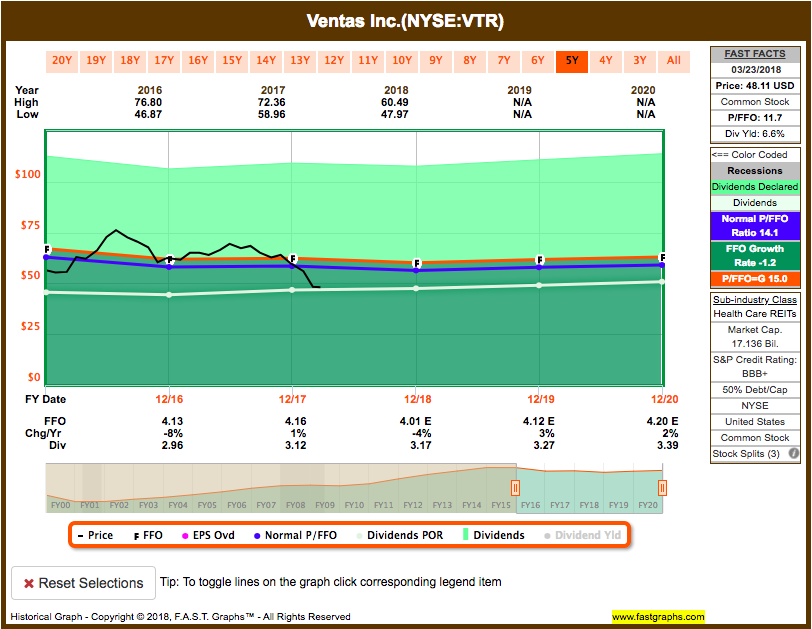Image resolution: width=812 pixels, height=629 pixels.
Task: Click the 3.39 dividend for 12/20
Action: [668, 445]
